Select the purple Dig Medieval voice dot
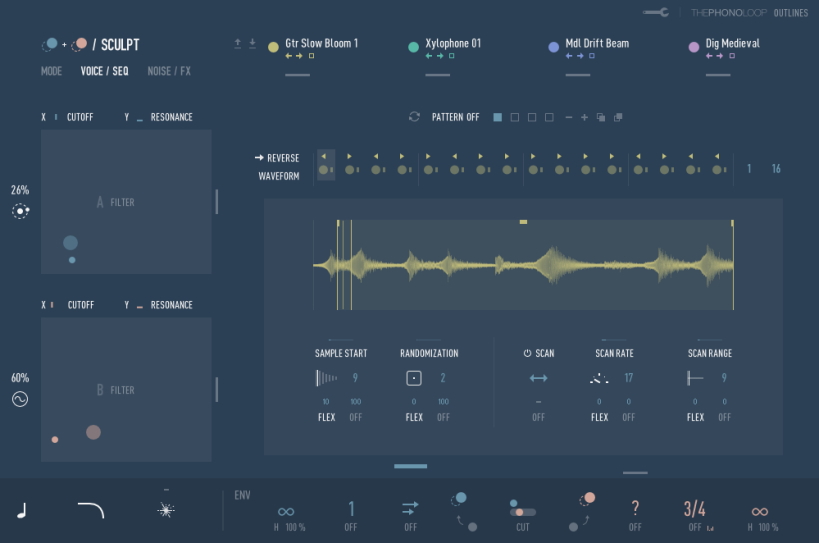 [694, 47]
